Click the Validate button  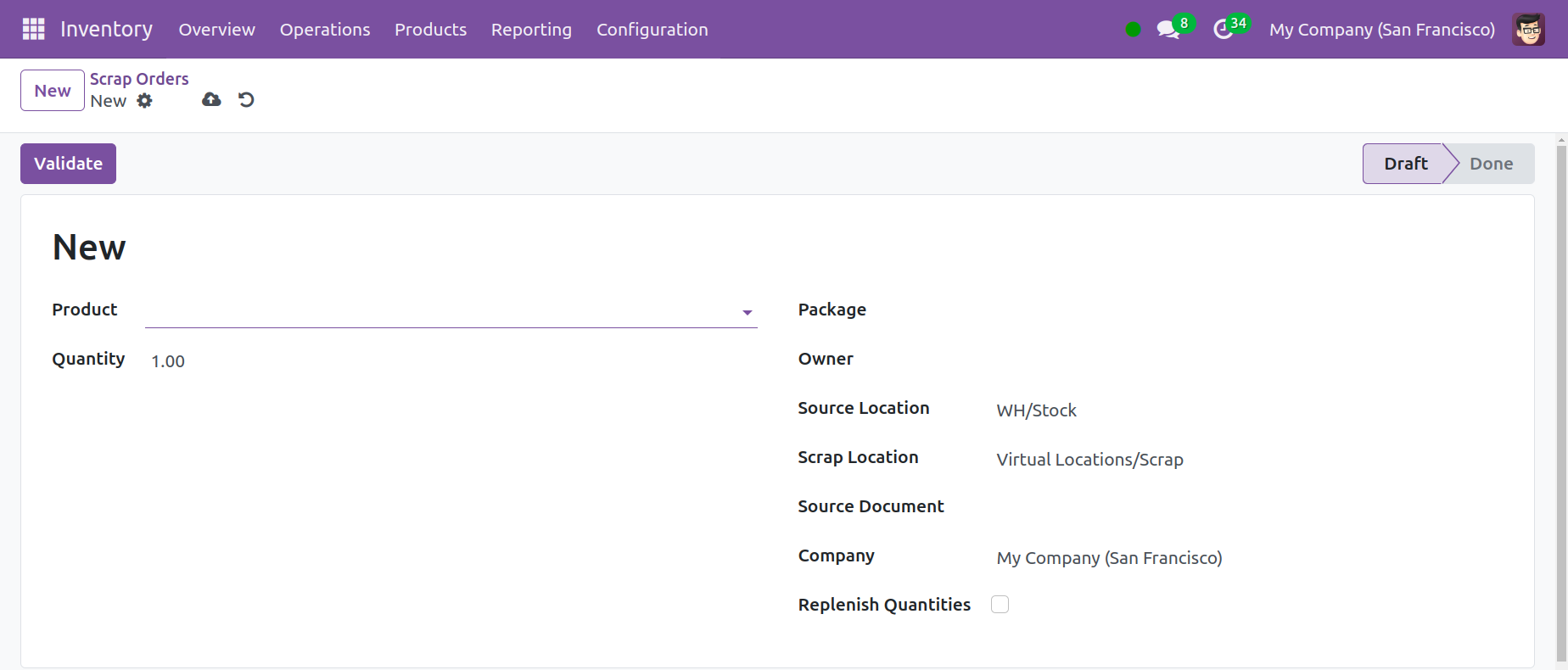coord(68,164)
